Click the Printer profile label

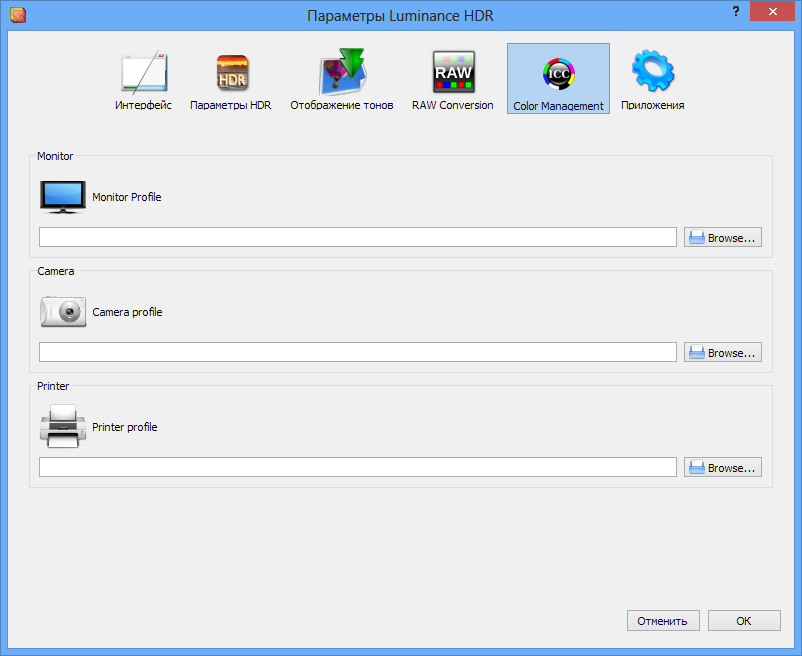coord(125,427)
